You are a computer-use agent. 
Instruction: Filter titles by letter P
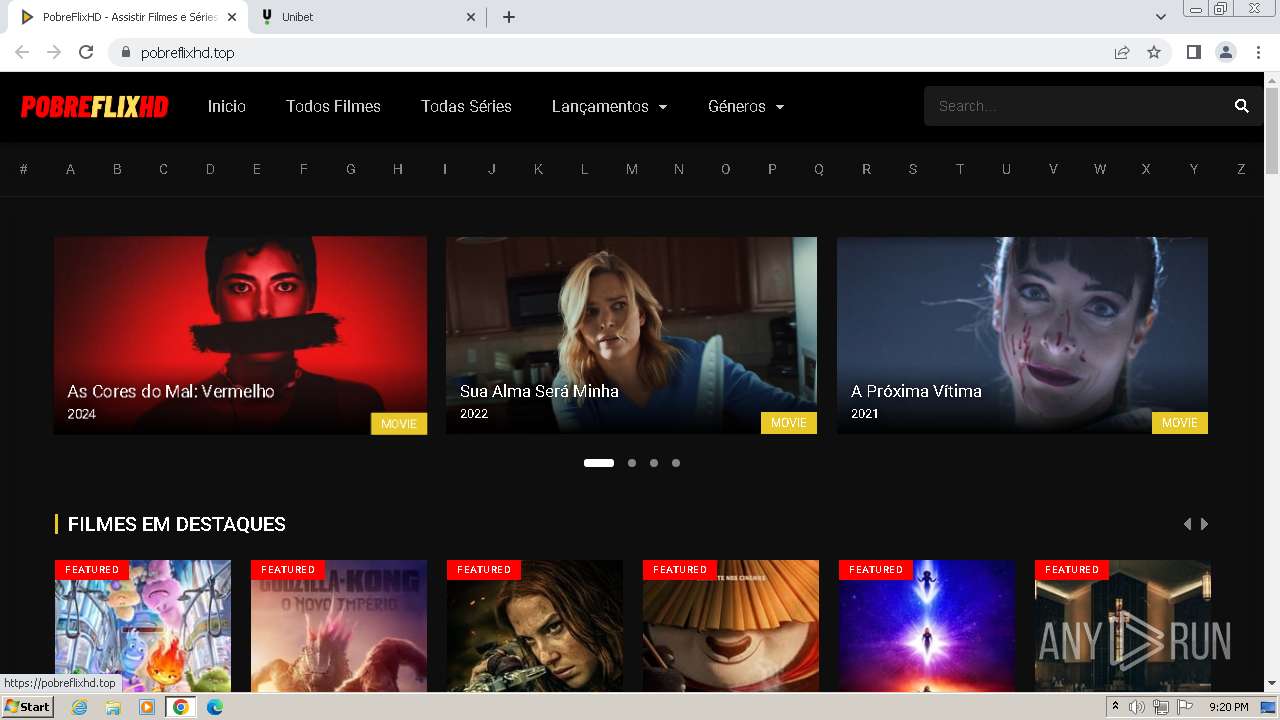click(772, 169)
